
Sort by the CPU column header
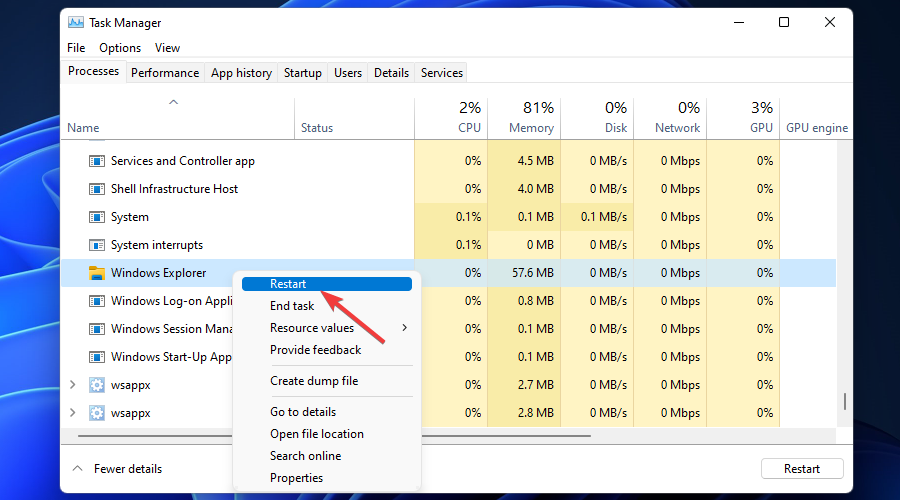tap(451, 119)
